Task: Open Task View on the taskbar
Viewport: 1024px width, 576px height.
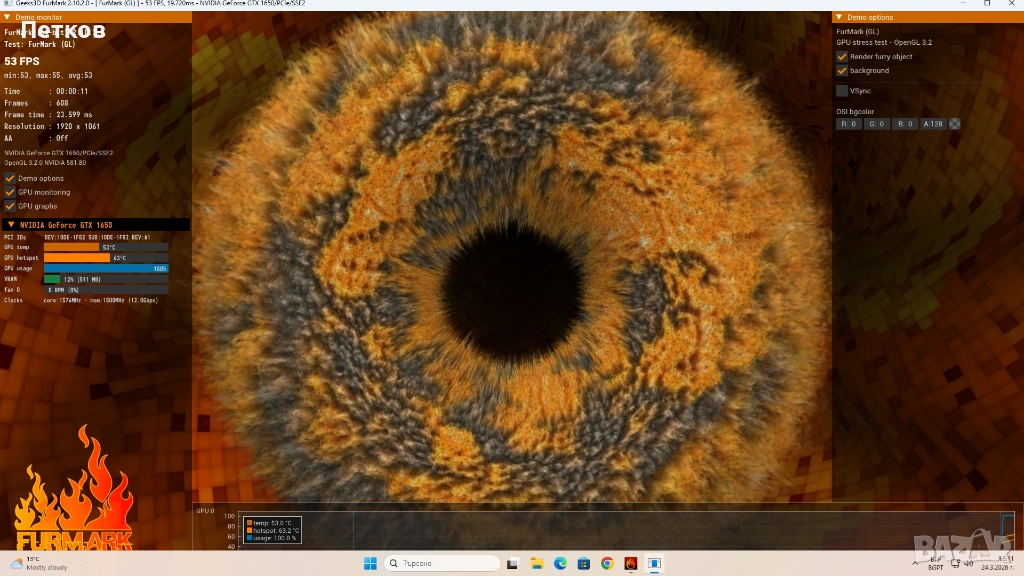Action: coord(512,563)
